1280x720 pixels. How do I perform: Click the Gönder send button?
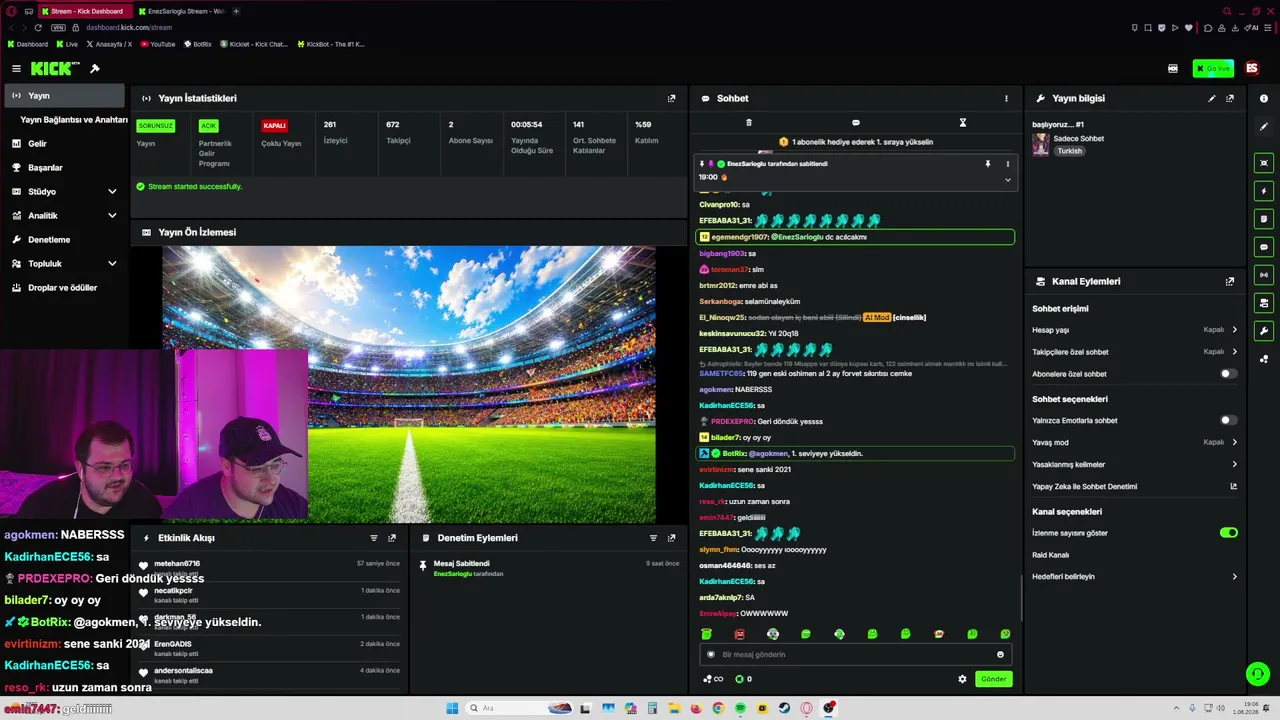[x=993, y=679]
